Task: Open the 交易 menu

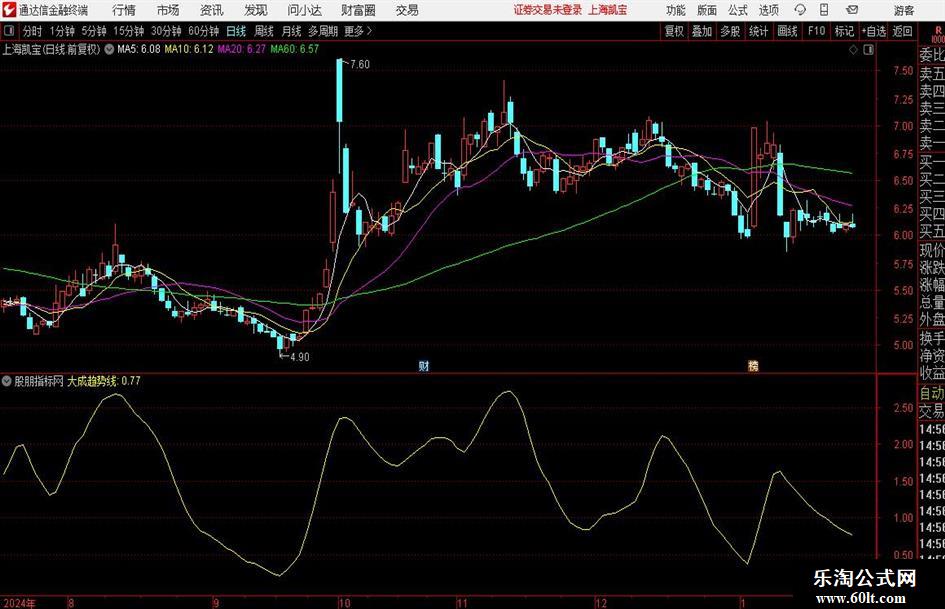Action: (407, 10)
